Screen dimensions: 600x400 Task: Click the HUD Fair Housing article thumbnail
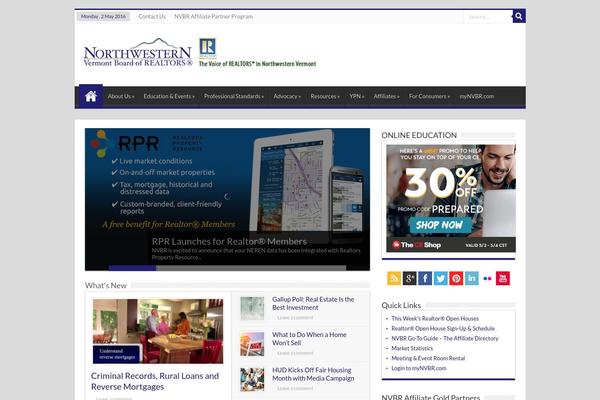(252, 379)
